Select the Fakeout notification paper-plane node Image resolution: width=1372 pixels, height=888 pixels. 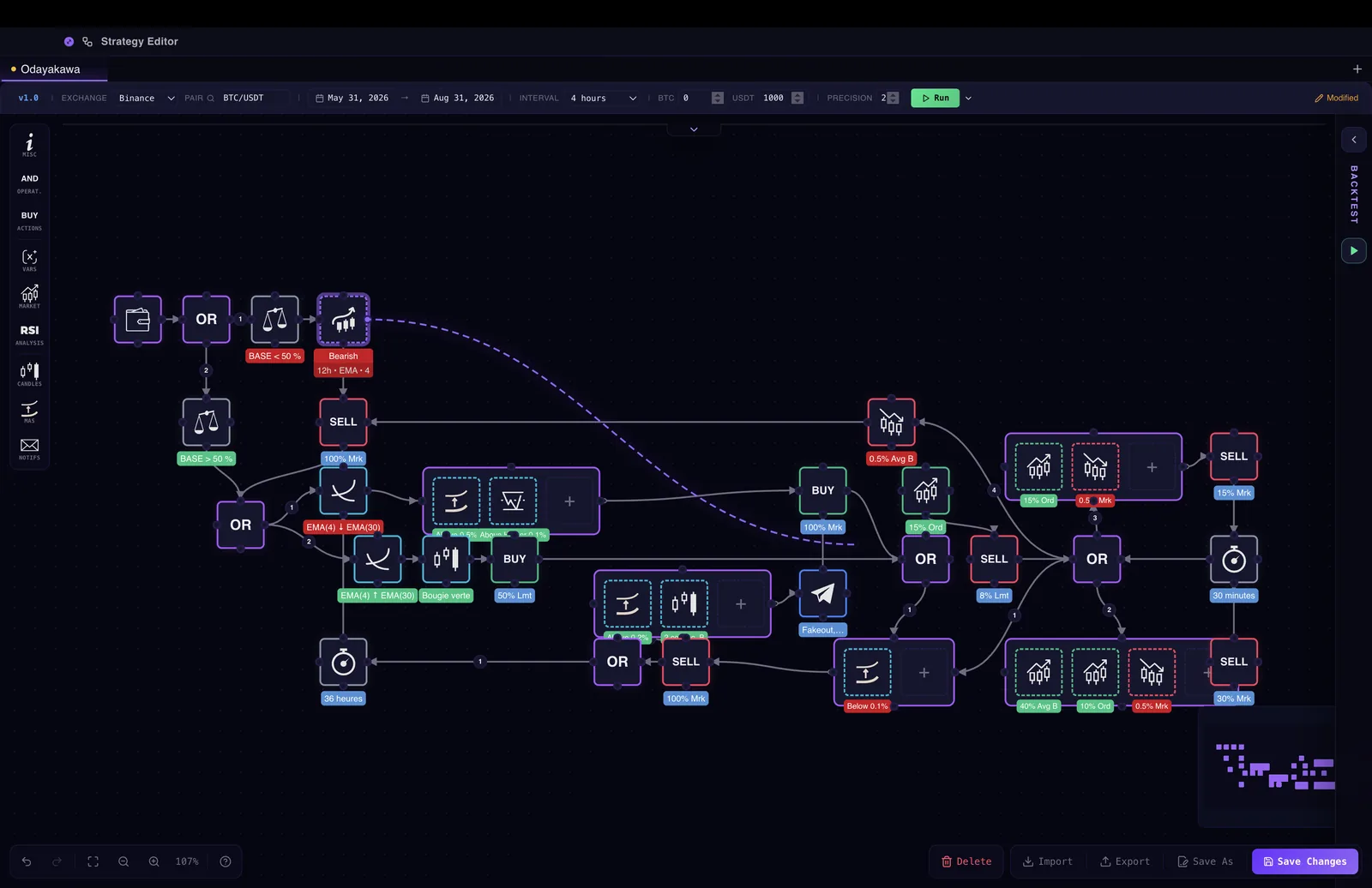point(822,593)
